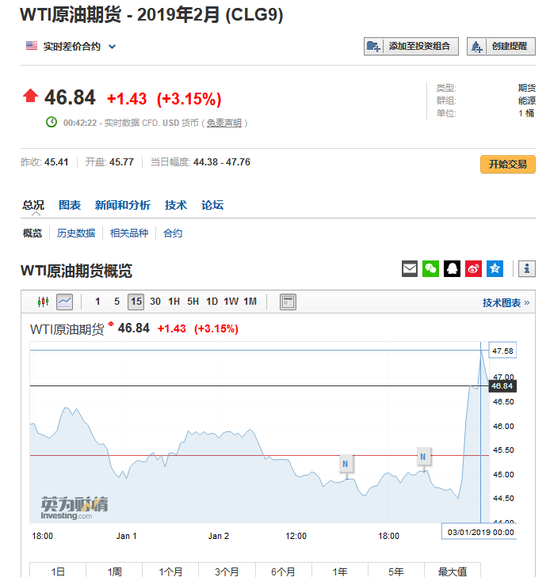Set chart interval to 1 minute
Image resolution: width=550 pixels, height=577 pixels.
click(97, 302)
